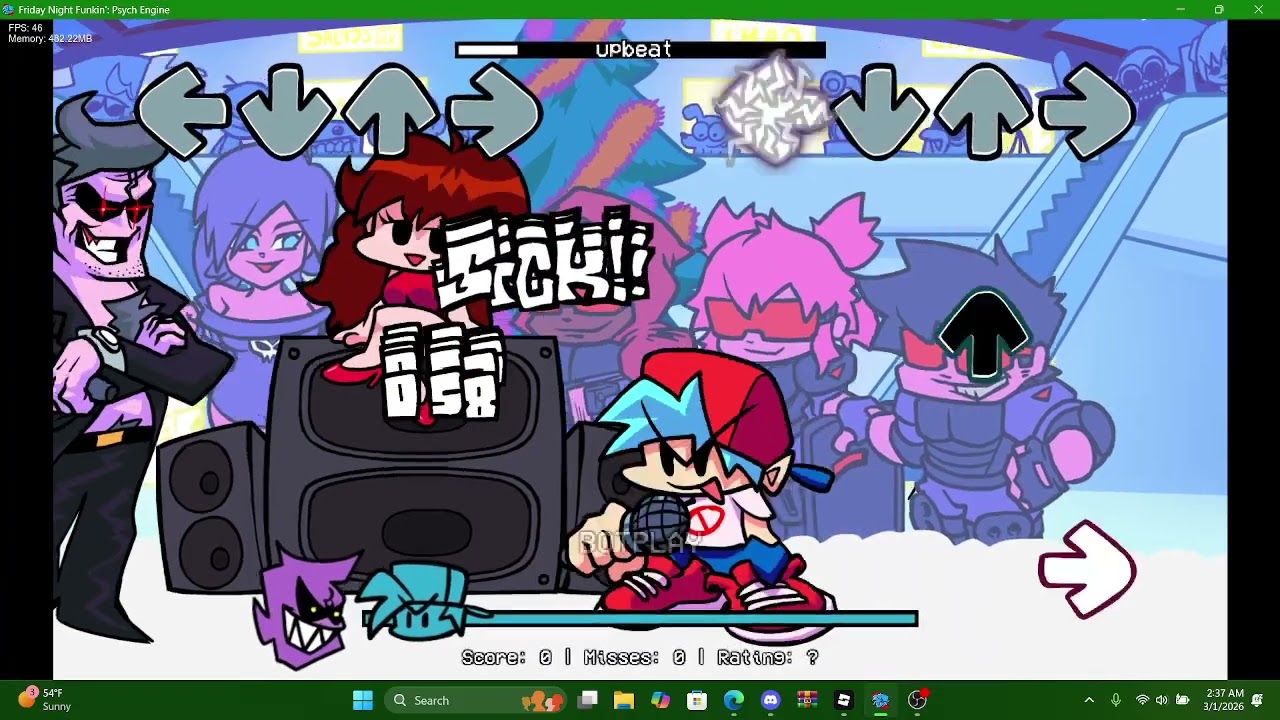Click the Score: 0 text
Viewport: 1280px width, 720px height.
point(506,657)
